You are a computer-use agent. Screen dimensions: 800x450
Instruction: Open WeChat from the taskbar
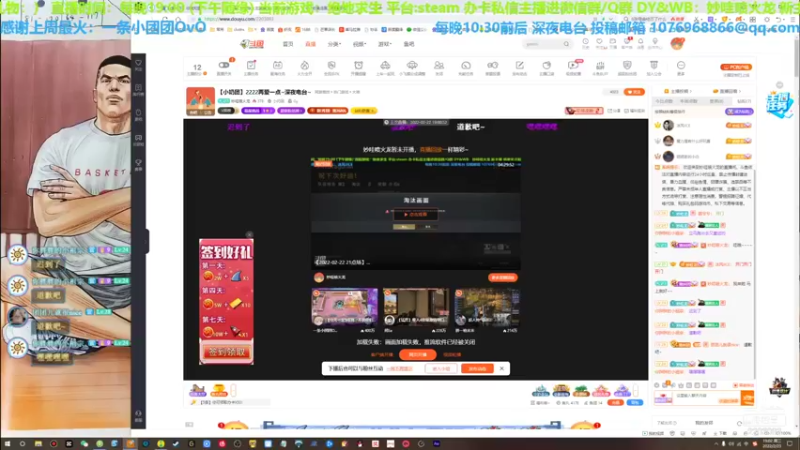[84, 444]
